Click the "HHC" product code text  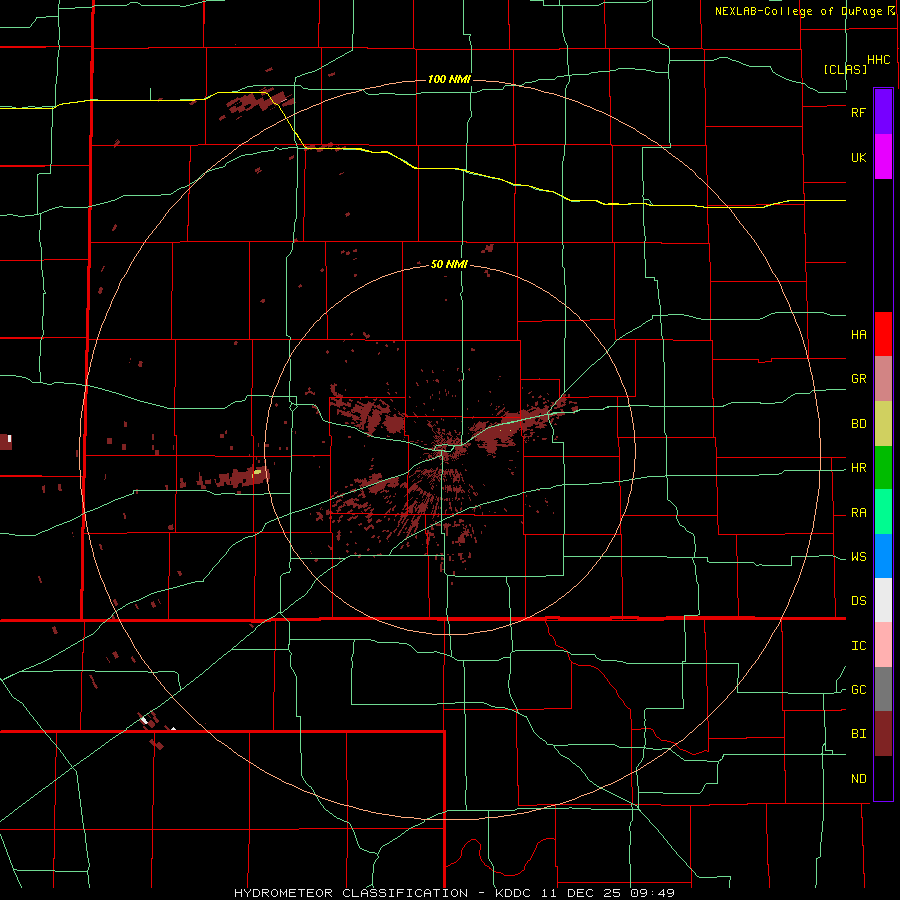(x=878, y=60)
